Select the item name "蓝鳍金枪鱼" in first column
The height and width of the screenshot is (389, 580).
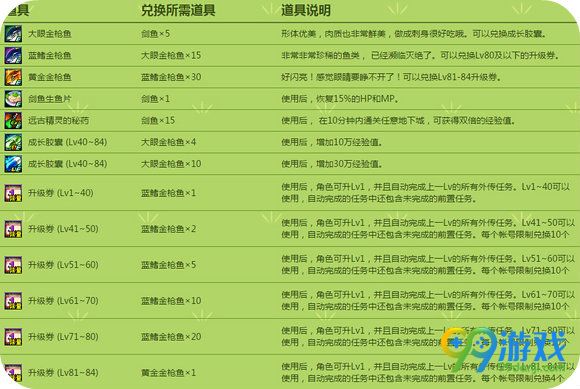point(50,55)
